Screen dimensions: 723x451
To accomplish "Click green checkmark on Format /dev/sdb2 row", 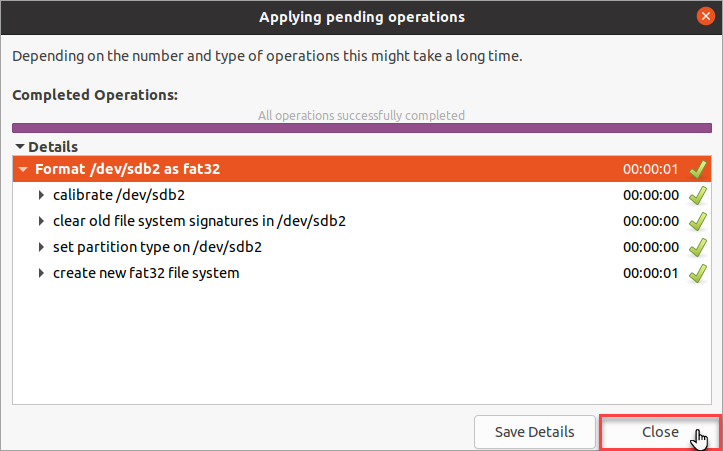I will click(698, 170).
